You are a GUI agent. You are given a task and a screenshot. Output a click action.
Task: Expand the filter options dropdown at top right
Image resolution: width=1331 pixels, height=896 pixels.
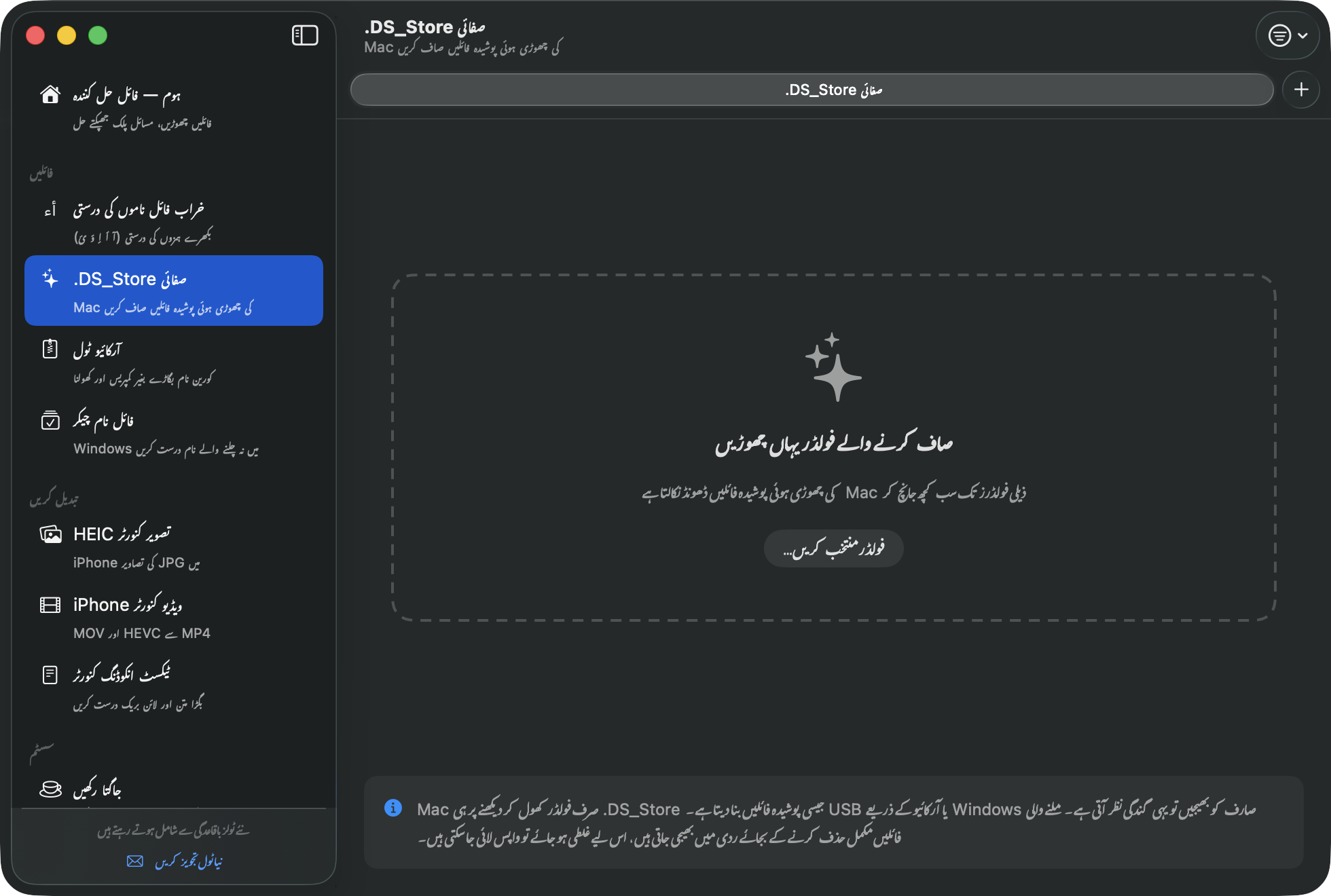point(1288,35)
